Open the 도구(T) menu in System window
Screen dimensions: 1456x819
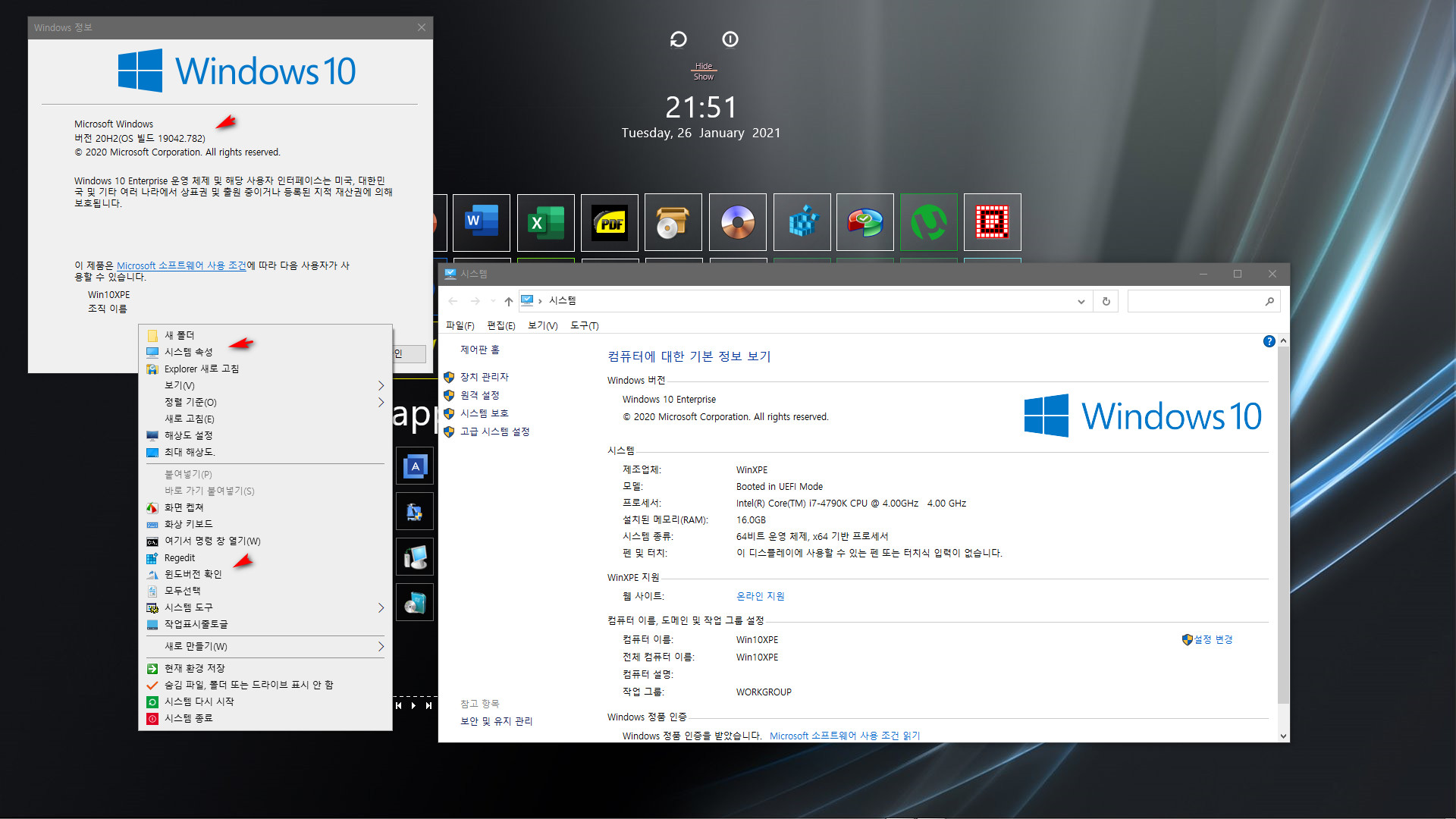(x=584, y=325)
